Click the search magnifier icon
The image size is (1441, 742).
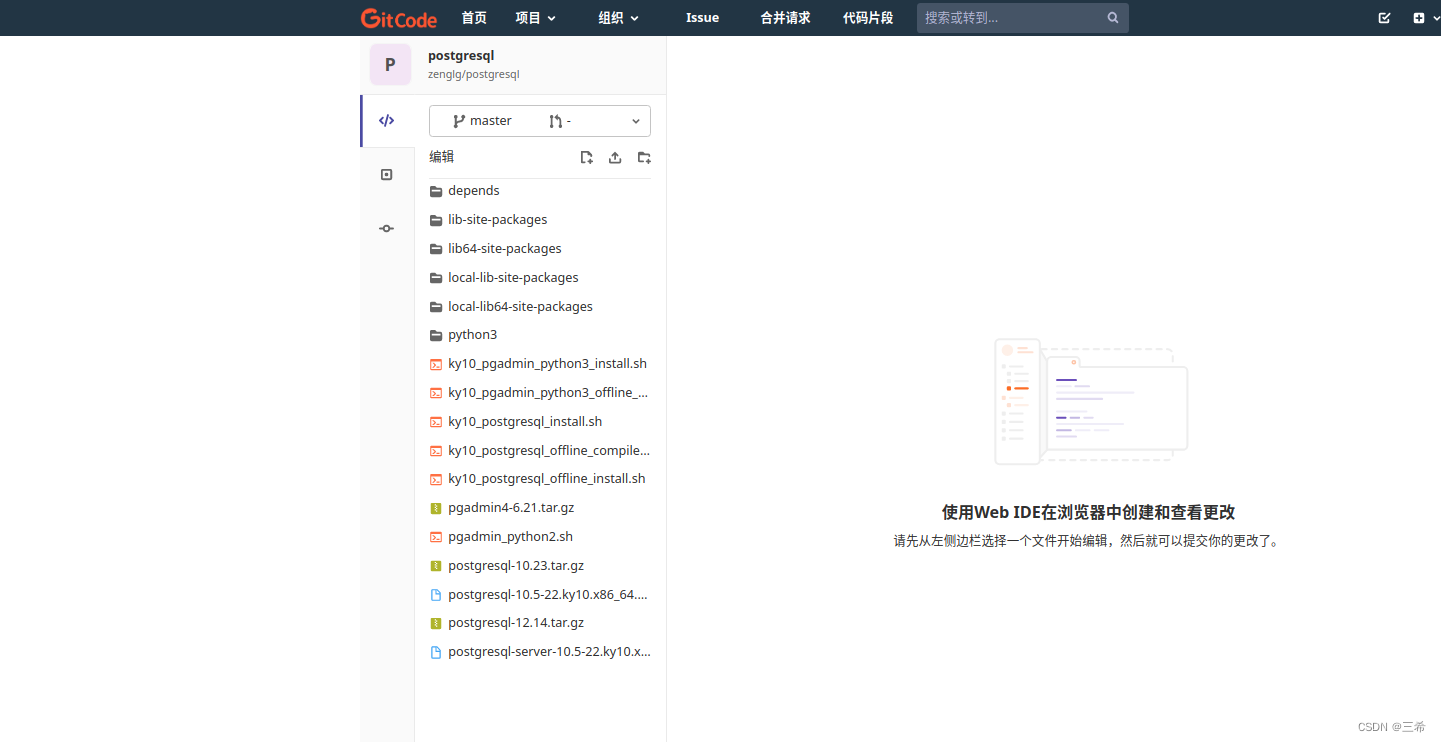[x=1113, y=18]
